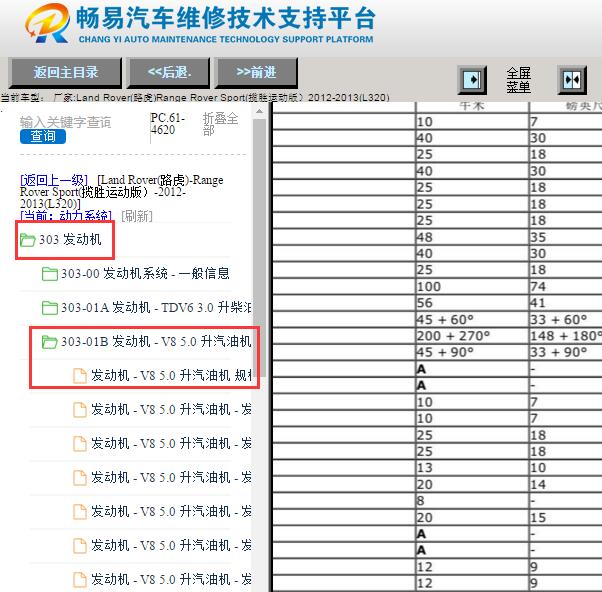This screenshot has height=592, width=602.
Task: Select 303-01B 发动机 - V8 5.0 升汽油机
Action: [156, 341]
